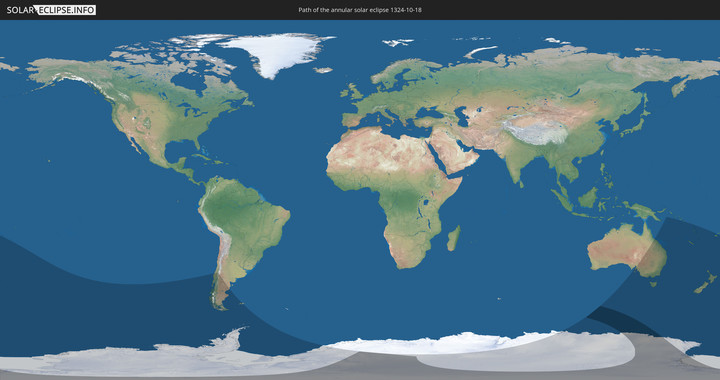
Task: Click the British Isles
Action: 351,92
